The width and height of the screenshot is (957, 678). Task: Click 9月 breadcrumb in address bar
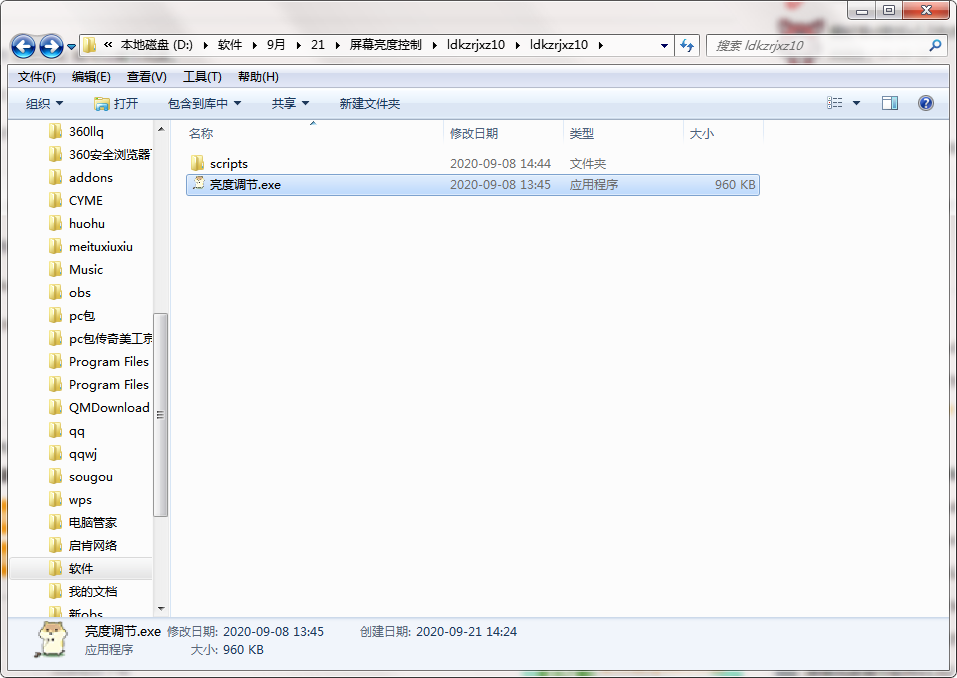click(x=276, y=45)
